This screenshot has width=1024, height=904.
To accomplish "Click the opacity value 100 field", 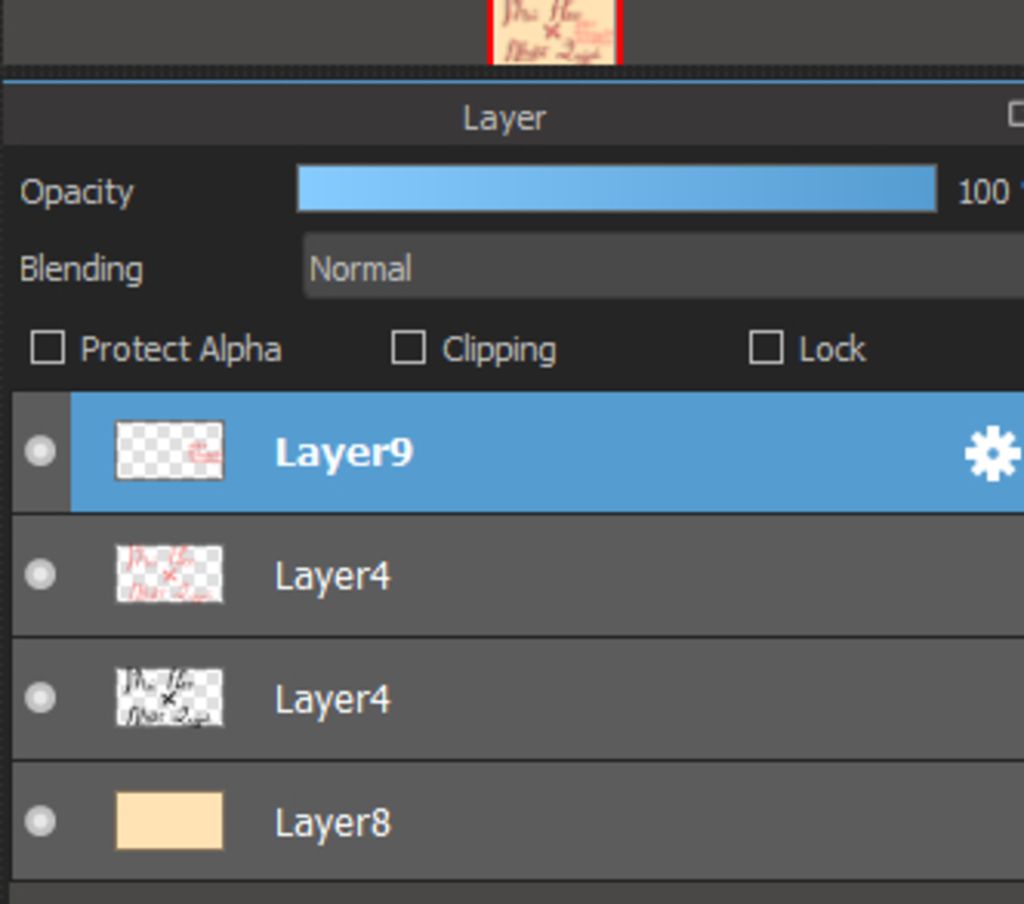I will tap(983, 192).
